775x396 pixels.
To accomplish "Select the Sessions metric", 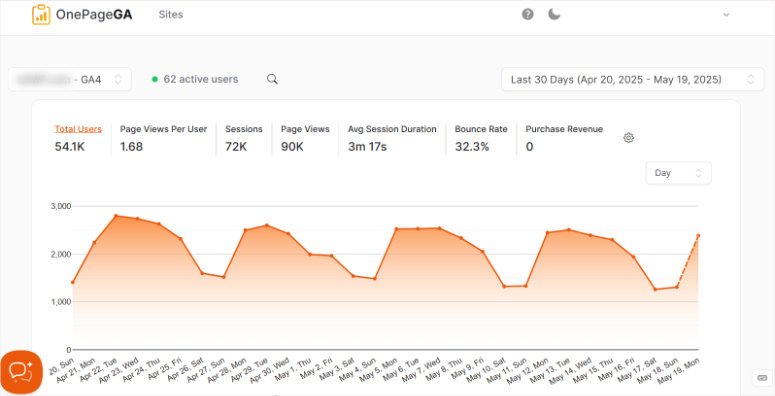I will click(x=244, y=129).
